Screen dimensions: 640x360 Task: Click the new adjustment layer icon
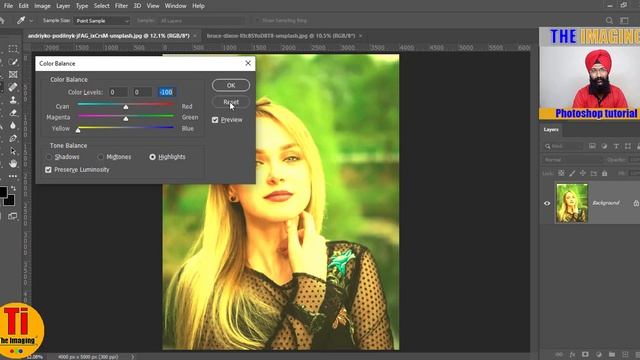pyautogui.click(x=599, y=354)
